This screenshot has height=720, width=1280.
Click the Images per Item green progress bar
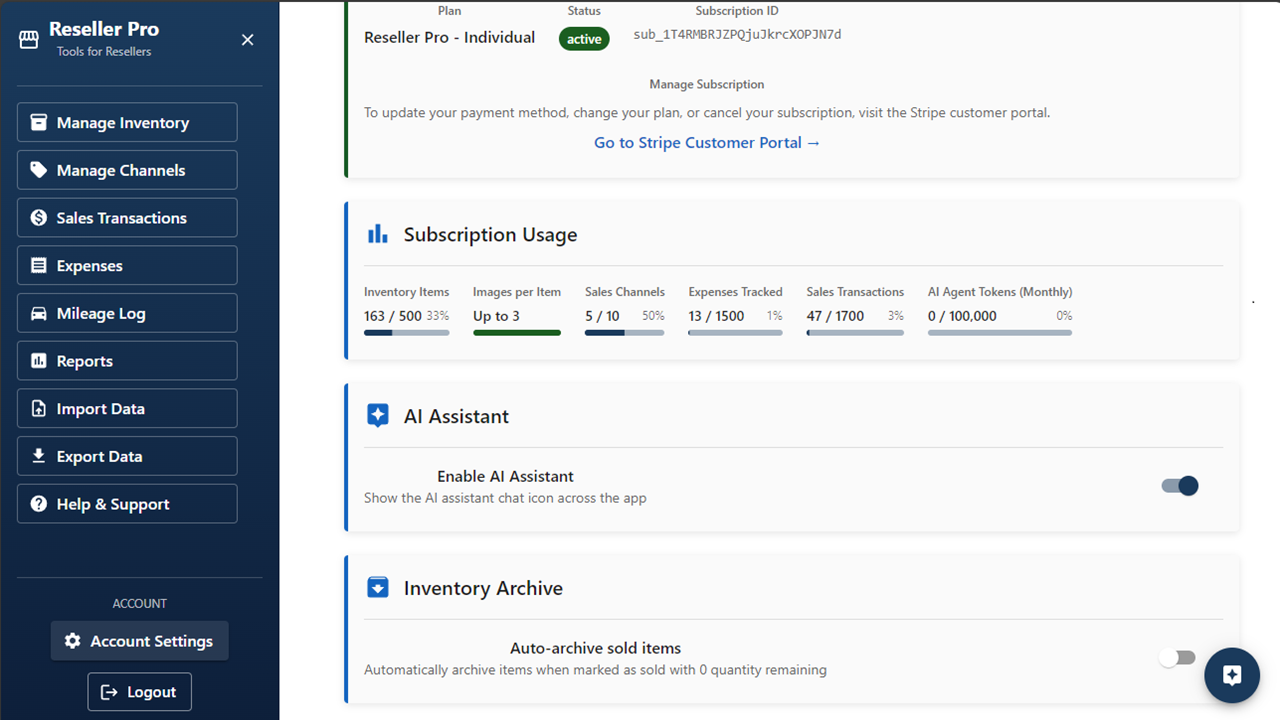516,333
